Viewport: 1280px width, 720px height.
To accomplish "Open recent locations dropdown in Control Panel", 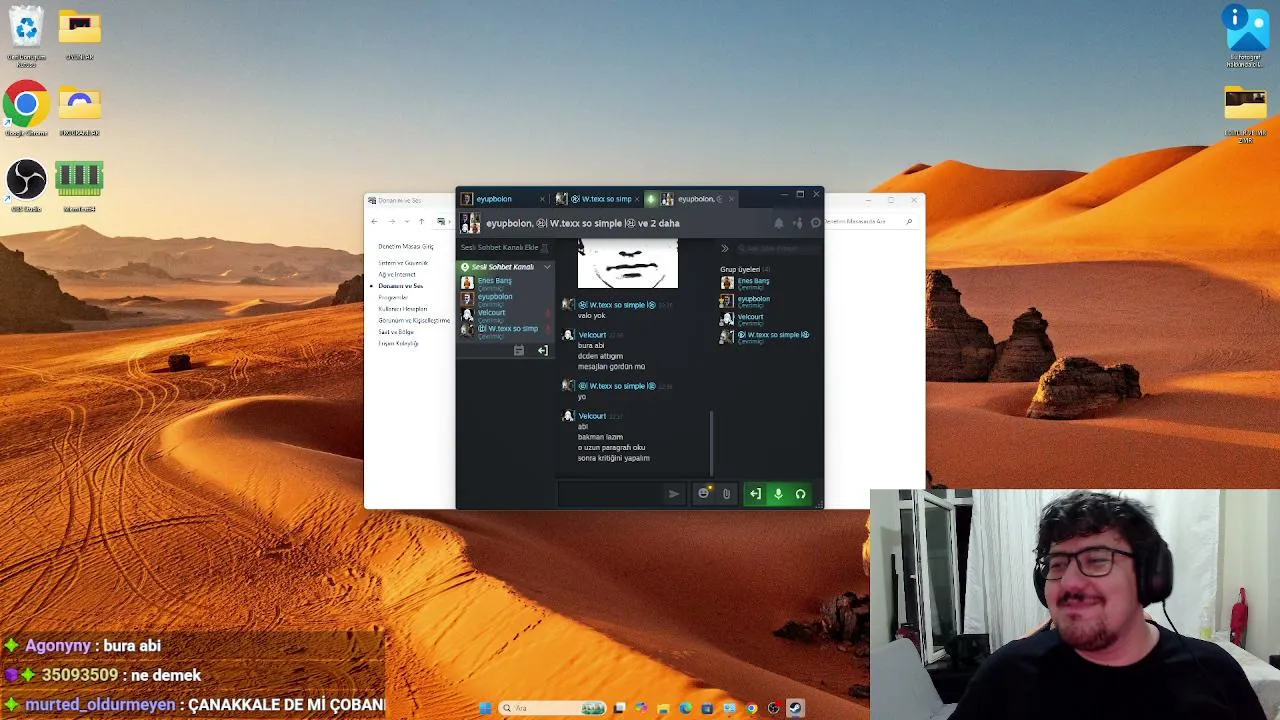I will pos(406,221).
